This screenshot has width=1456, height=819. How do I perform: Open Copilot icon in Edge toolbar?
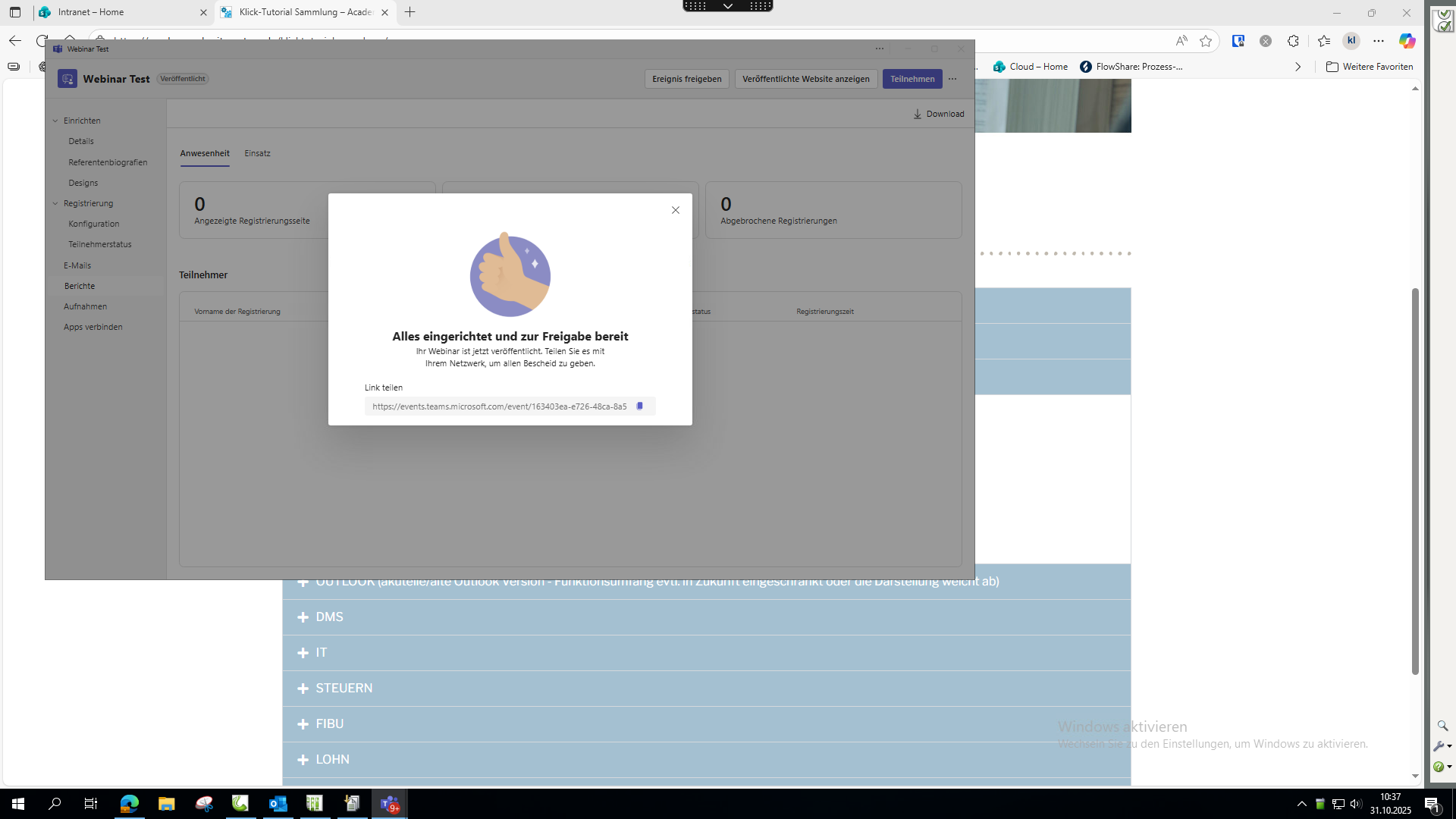click(1407, 41)
